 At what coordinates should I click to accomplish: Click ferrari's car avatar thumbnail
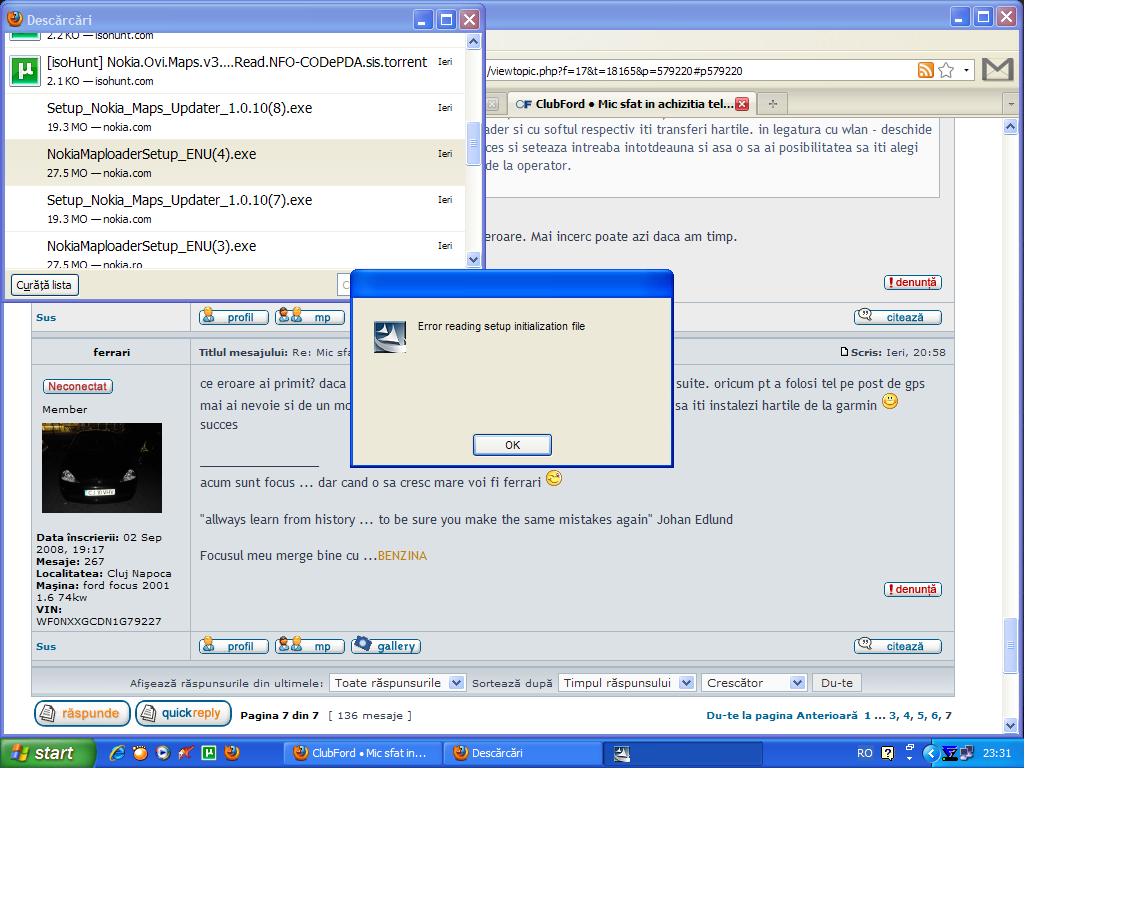(102, 467)
